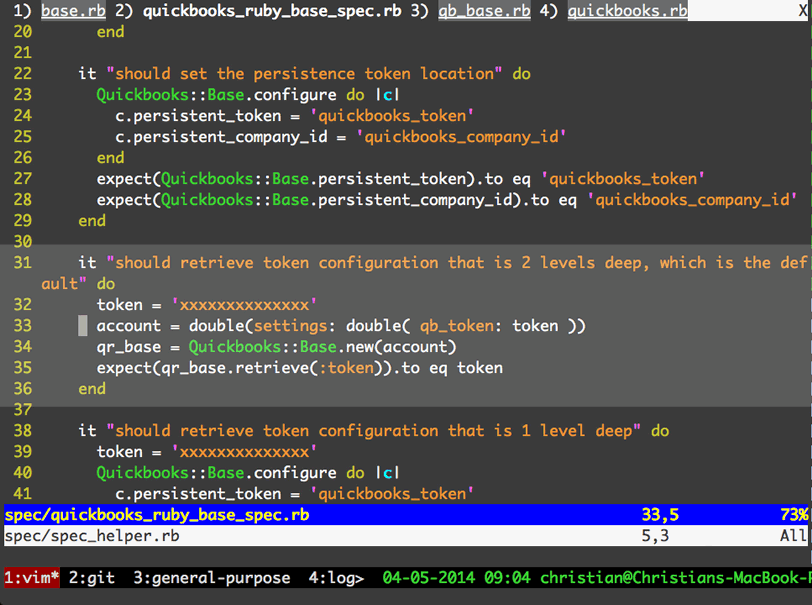Click 'ault" do' wrapped line continuation
The height and width of the screenshot is (605, 812).
(78, 284)
